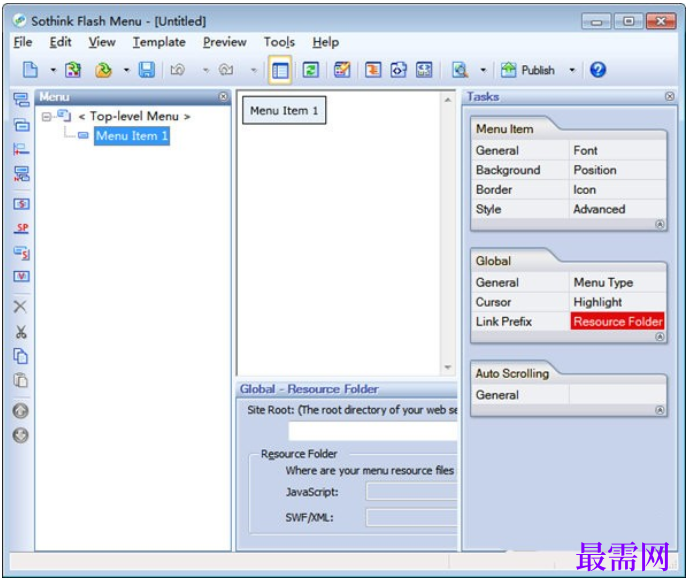Click the red SP sidebar icon
This screenshot has height=588, width=688.
click(21, 228)
